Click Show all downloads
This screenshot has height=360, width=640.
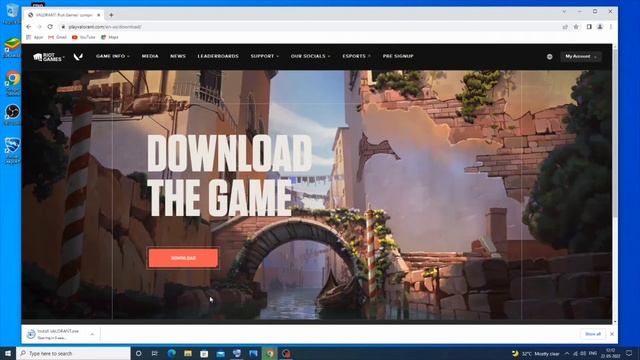(593, 334)
